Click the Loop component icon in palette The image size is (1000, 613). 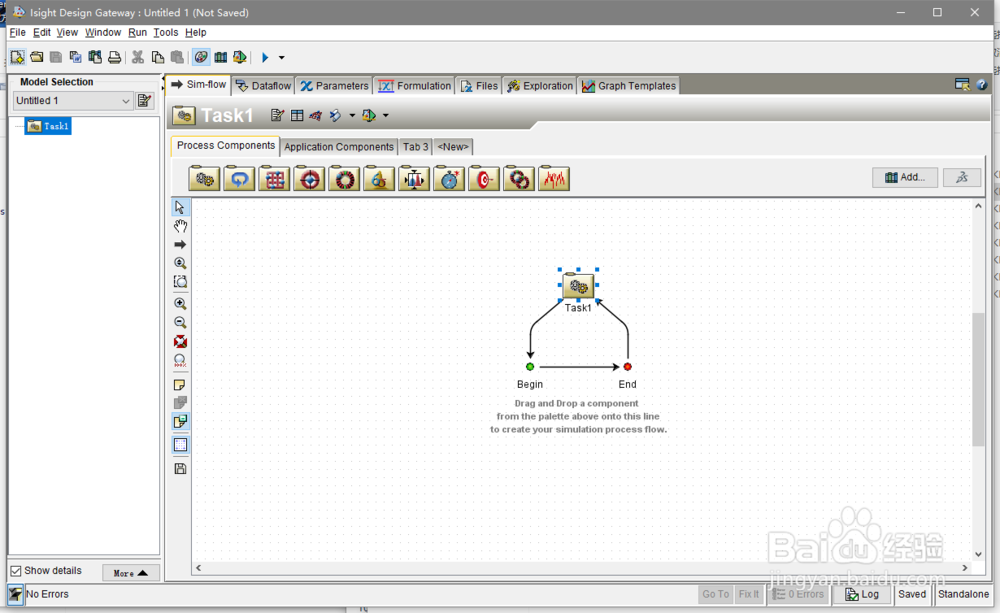[240, 179]
